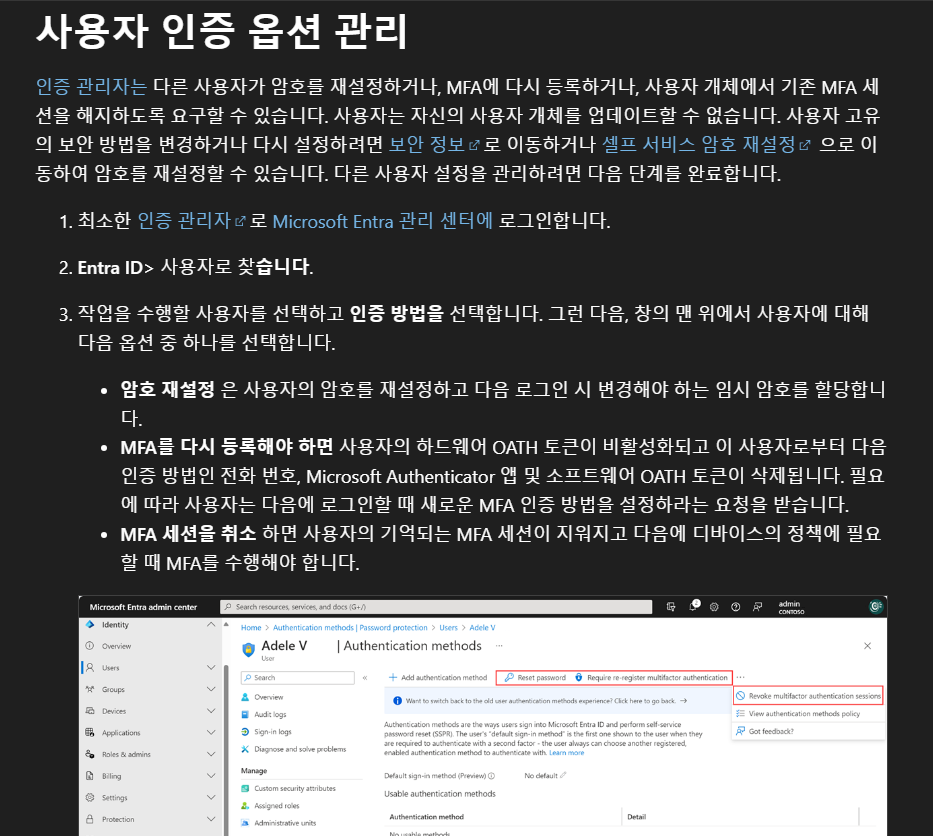Open the portal settings gear in header
The width and height of the screenshot is (933, 836).
coord(714,607)
